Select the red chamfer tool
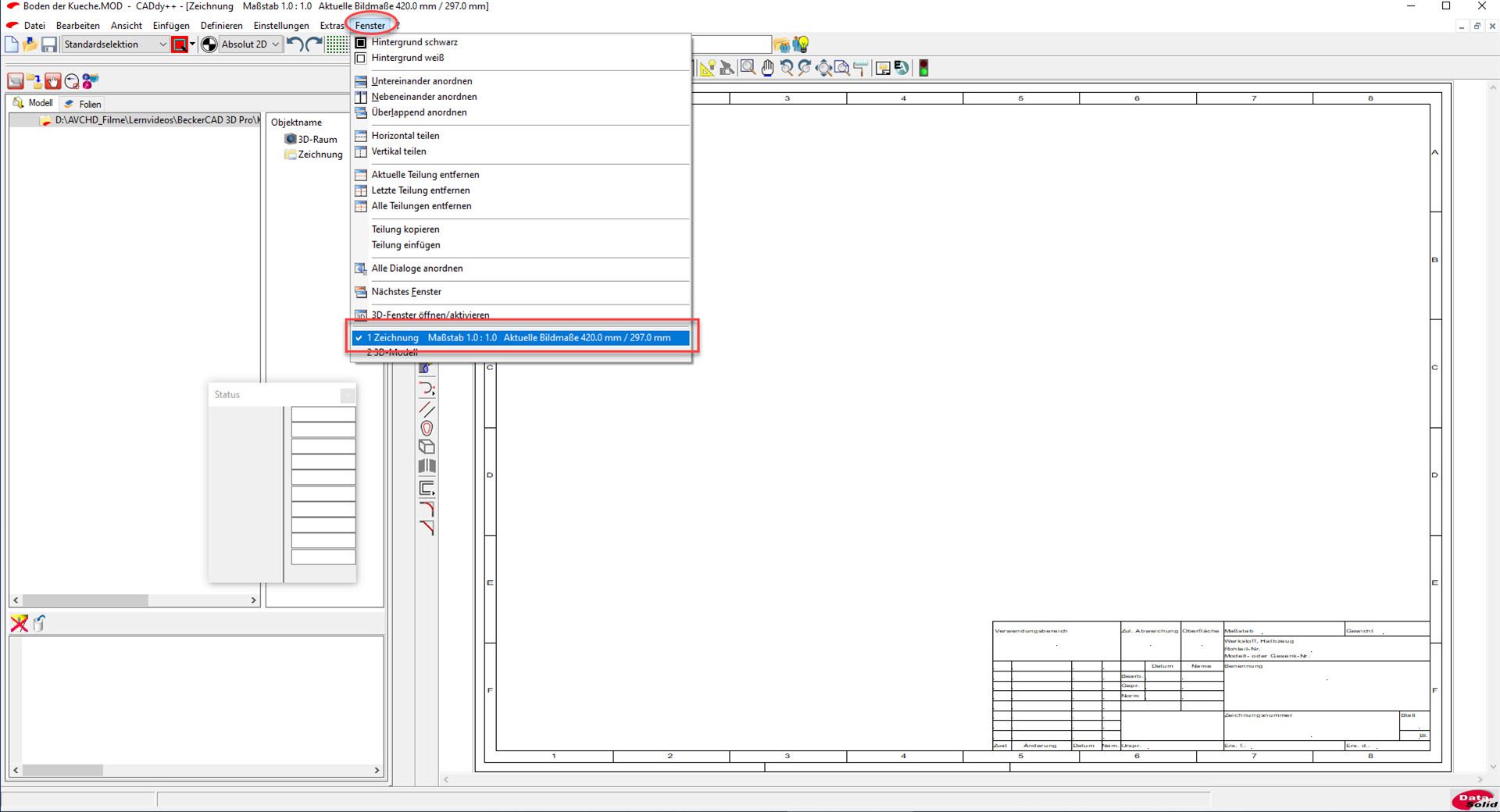The height and width of the screenshot is (812, 1500). [427, 528]
